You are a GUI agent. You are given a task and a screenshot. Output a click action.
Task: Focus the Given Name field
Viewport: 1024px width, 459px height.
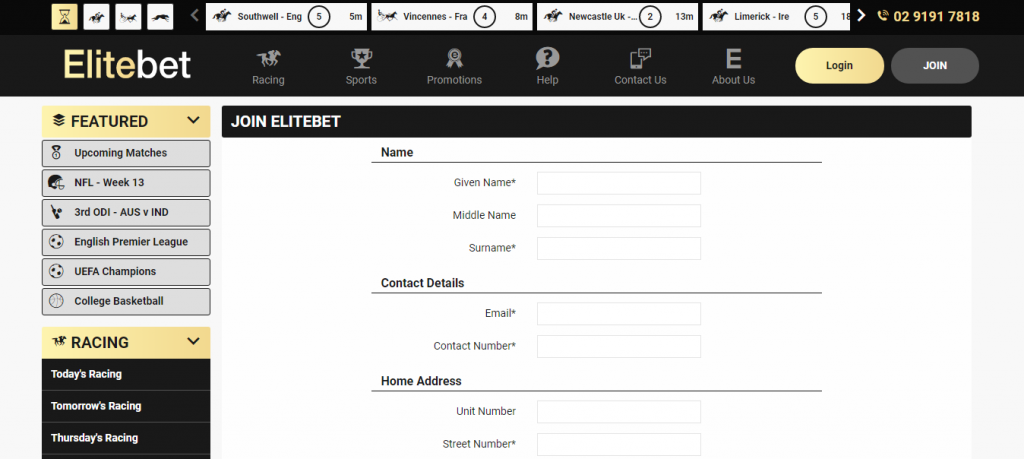618,183
